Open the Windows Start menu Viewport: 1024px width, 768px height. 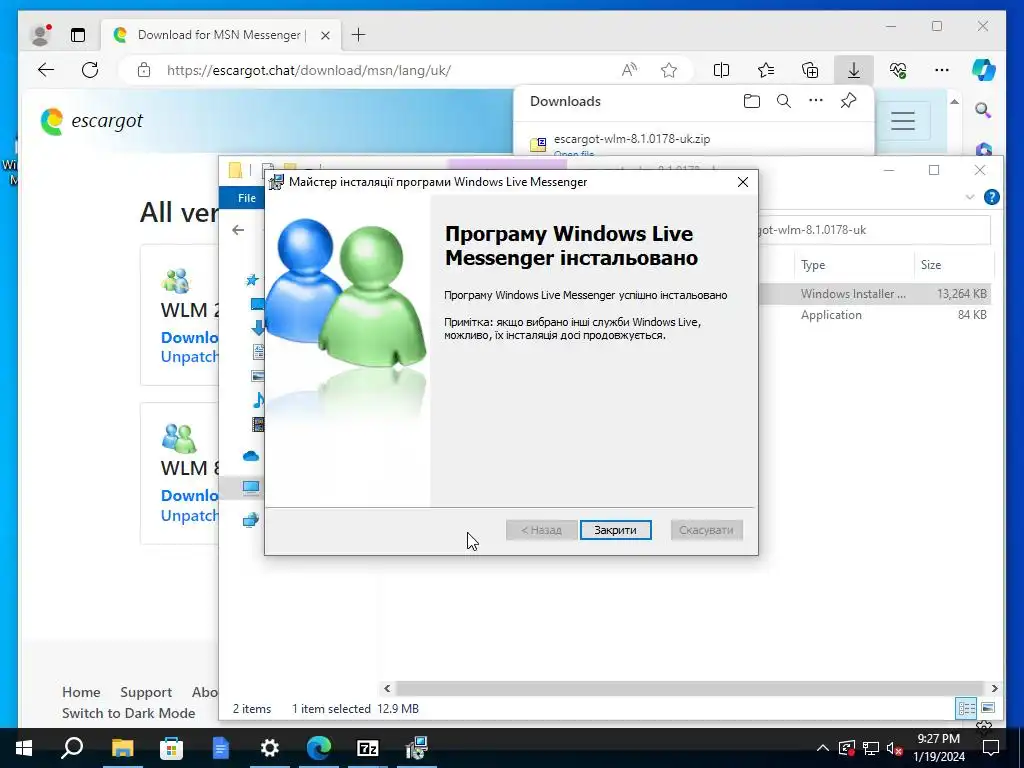[24, 748]
